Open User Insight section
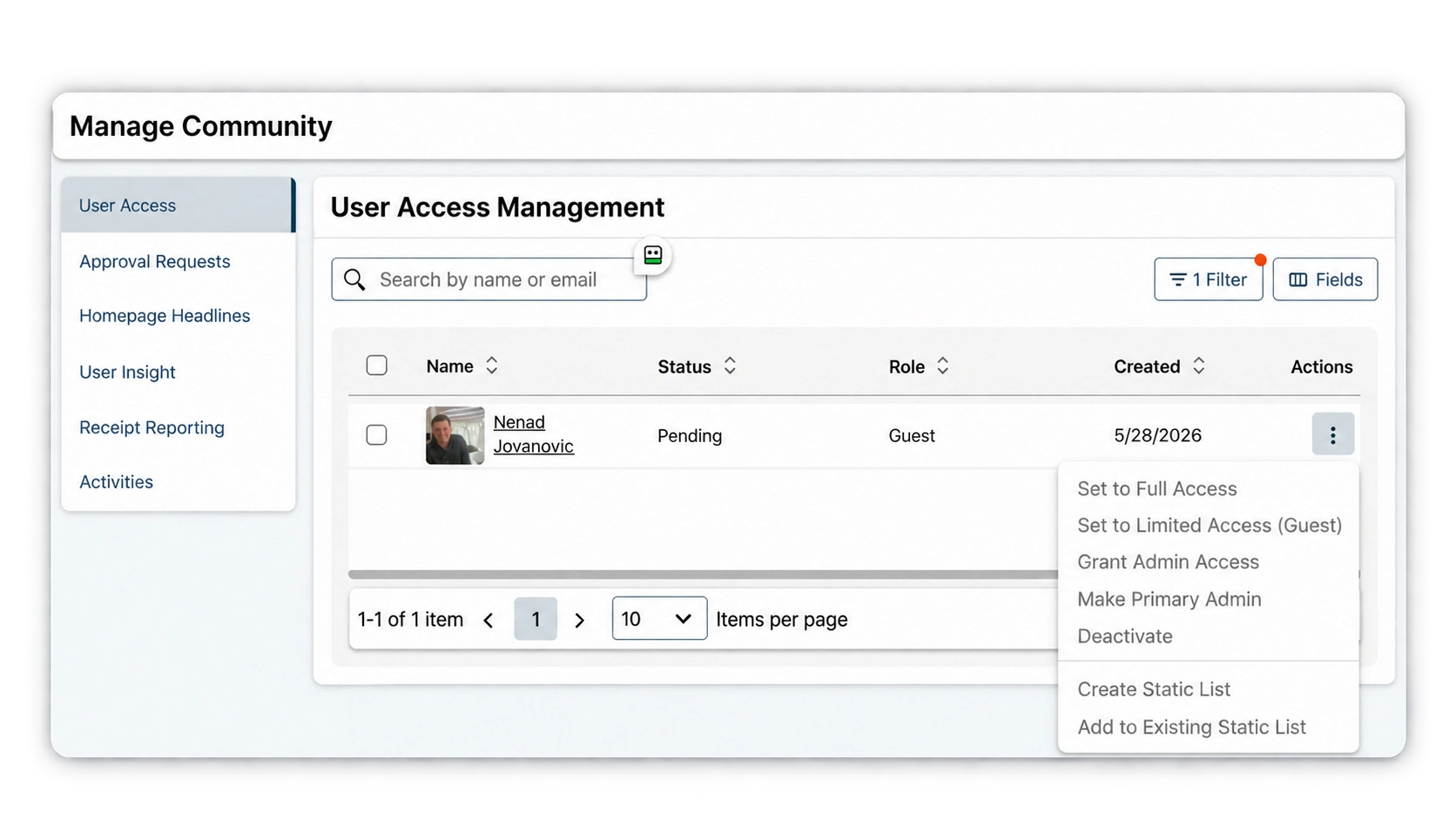The width and height of the screenshot is (1456, 819). pos(127,372)
